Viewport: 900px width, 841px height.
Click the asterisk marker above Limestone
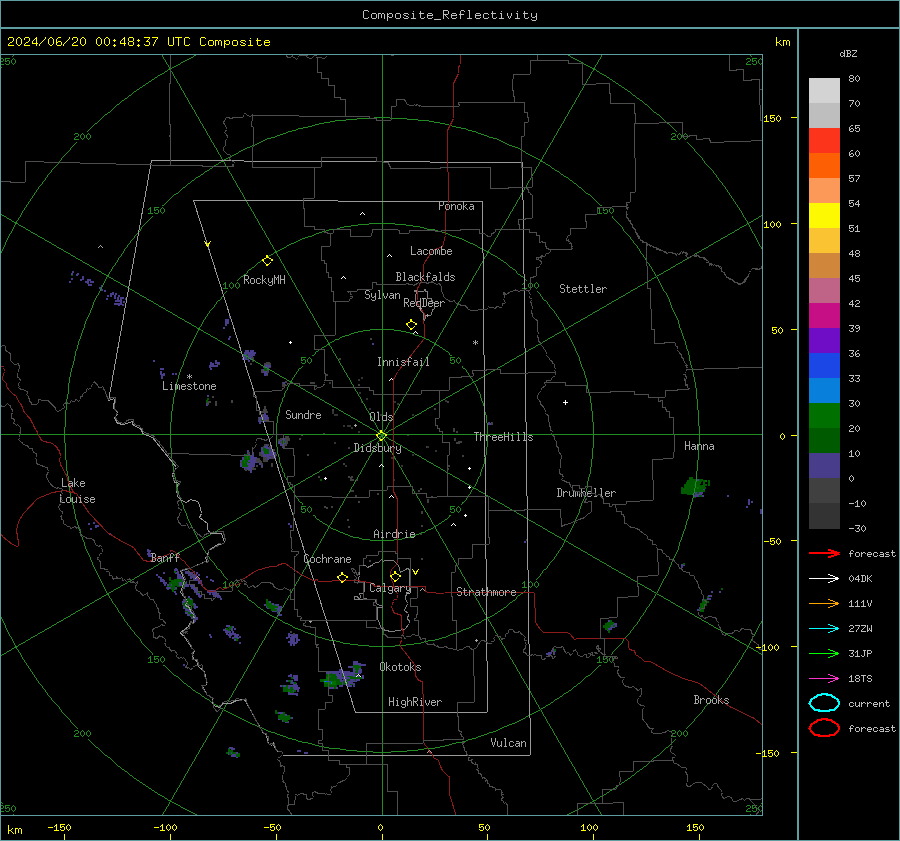click(189, 377)
